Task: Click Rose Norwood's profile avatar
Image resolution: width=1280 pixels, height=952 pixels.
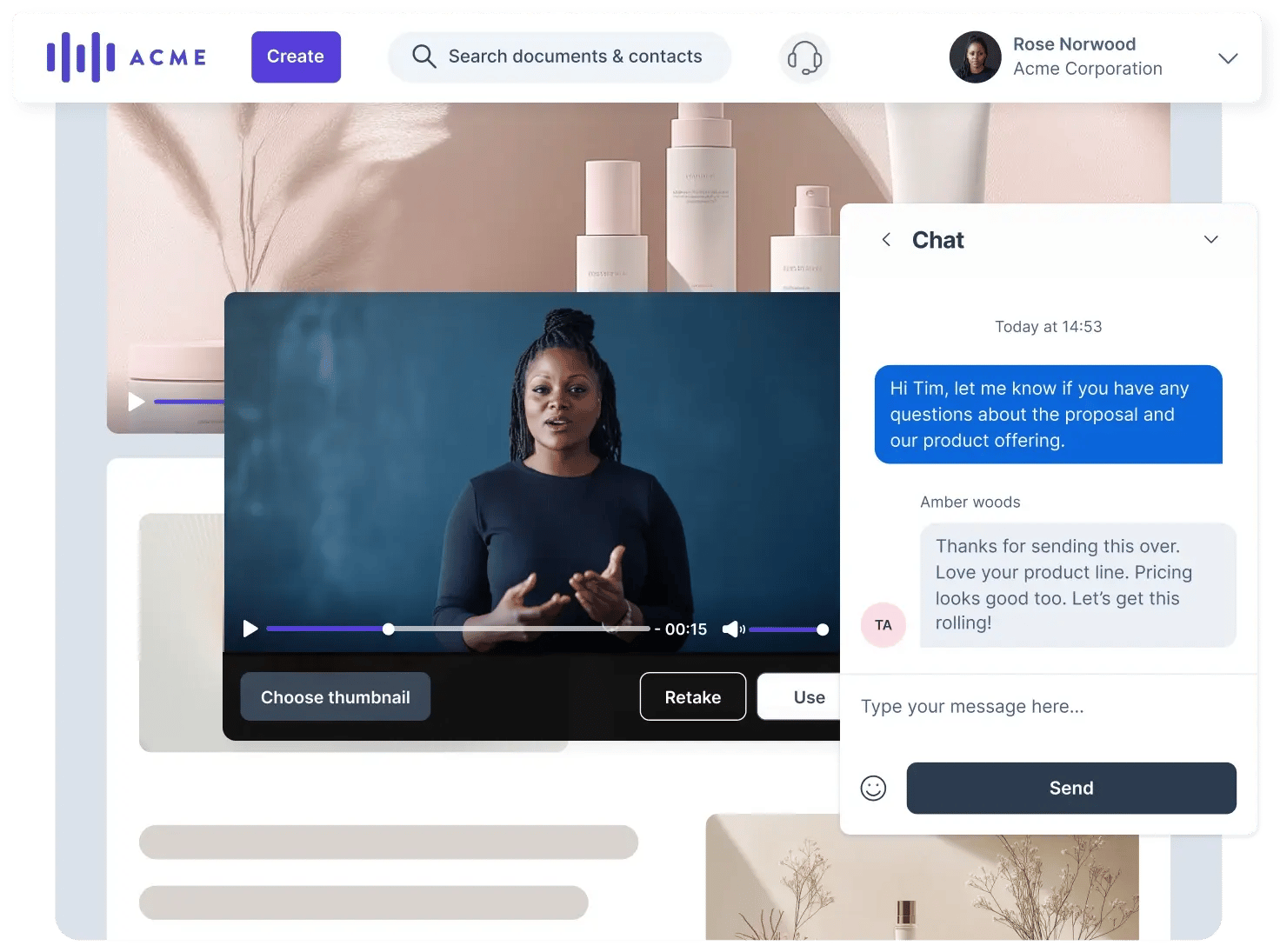Action: 975,57
